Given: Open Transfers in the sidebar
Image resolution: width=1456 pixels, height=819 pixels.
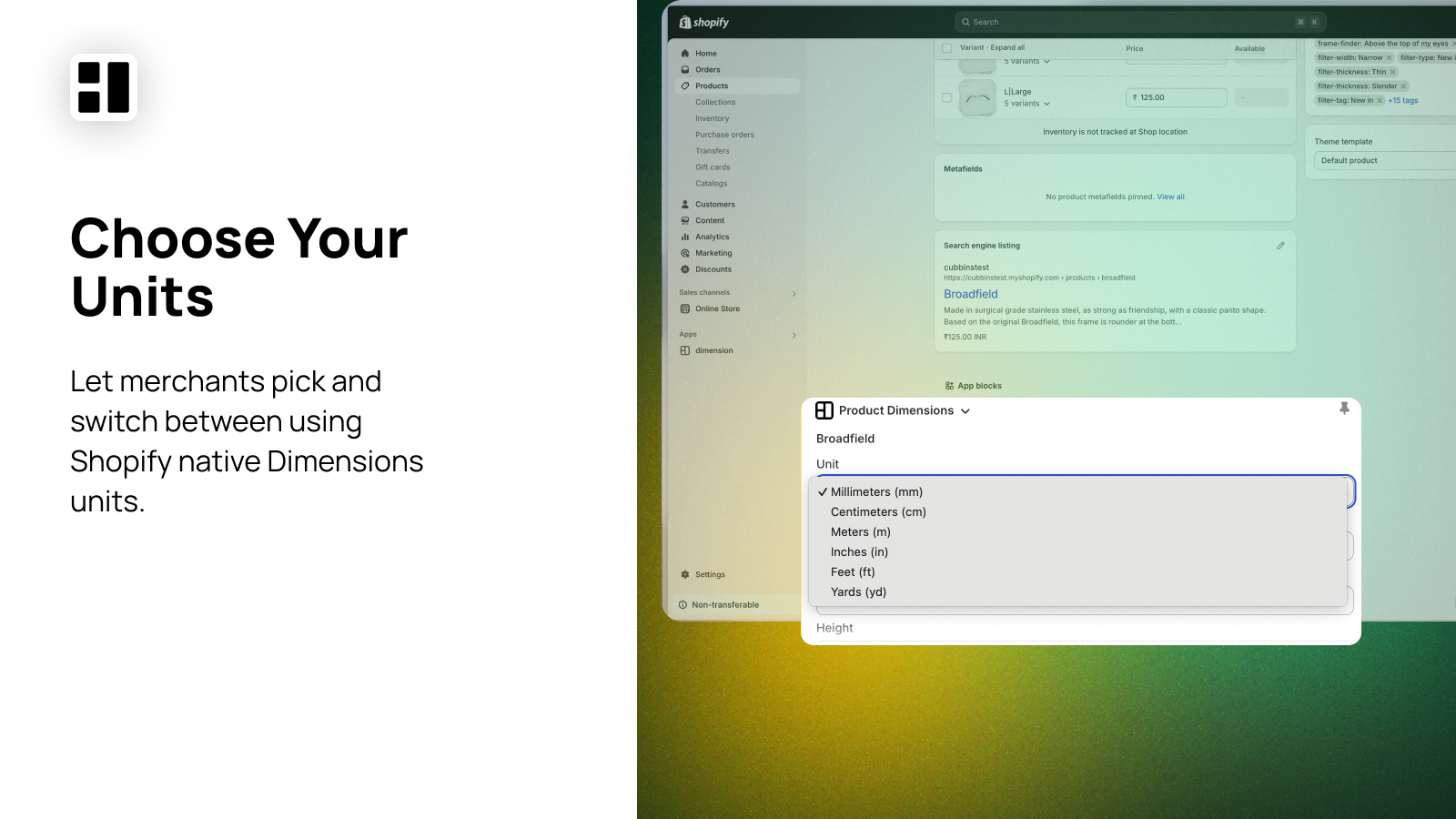Looking at the screenshot, I should (x=713, y=152).
